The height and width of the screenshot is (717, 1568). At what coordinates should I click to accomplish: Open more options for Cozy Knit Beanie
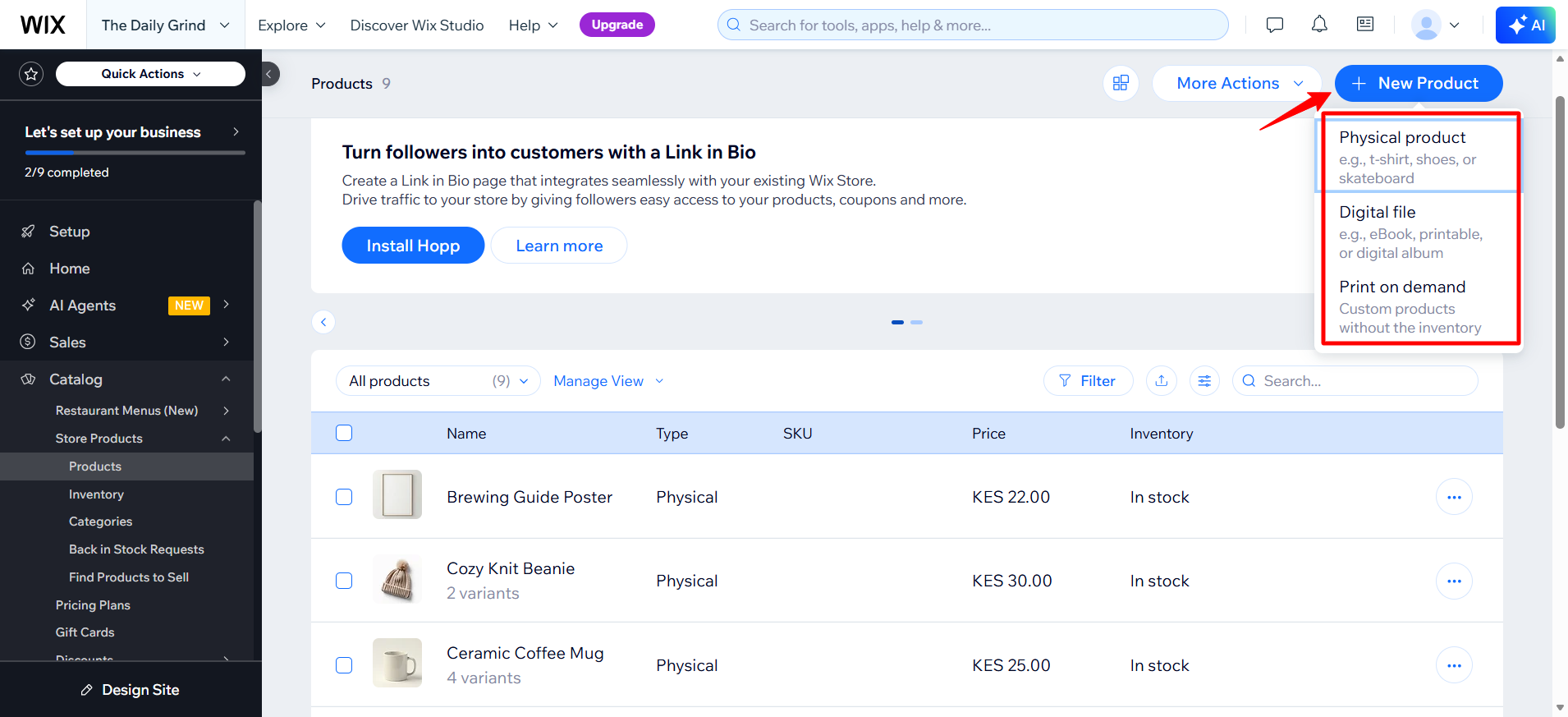click(1454, 581)
